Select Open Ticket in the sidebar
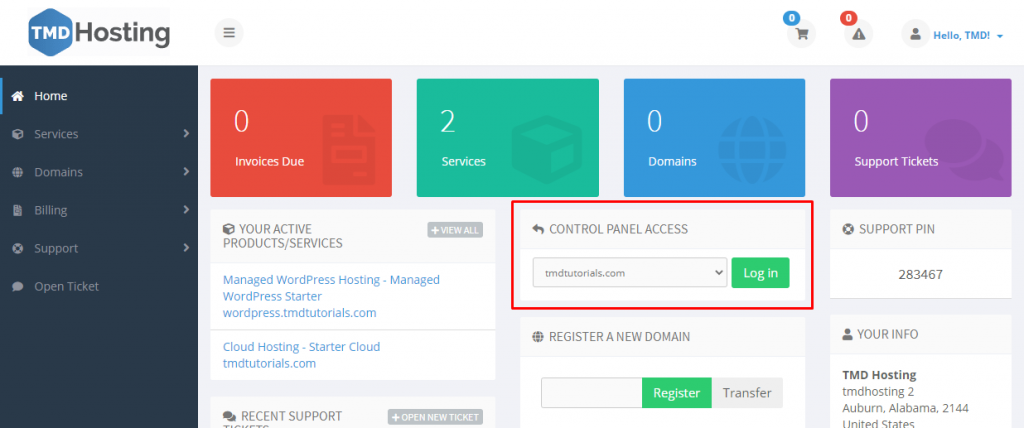The height and width of the screenshot is (428, 1024). tap(66, 286)
